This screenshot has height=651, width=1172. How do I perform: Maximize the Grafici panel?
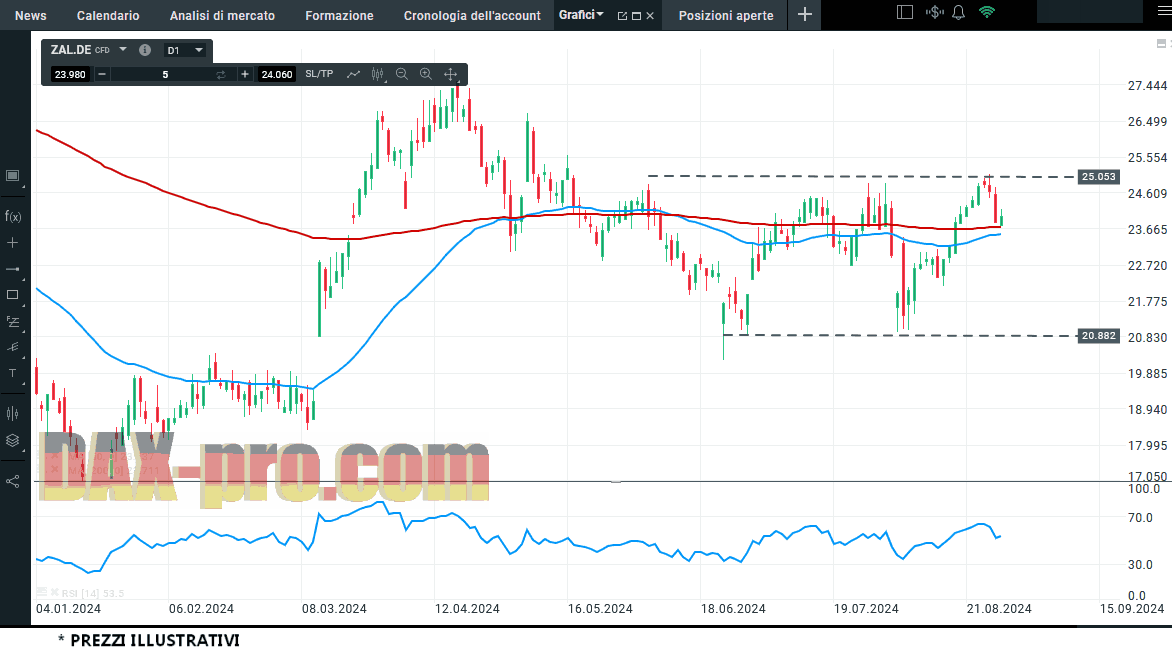point(636,16)
